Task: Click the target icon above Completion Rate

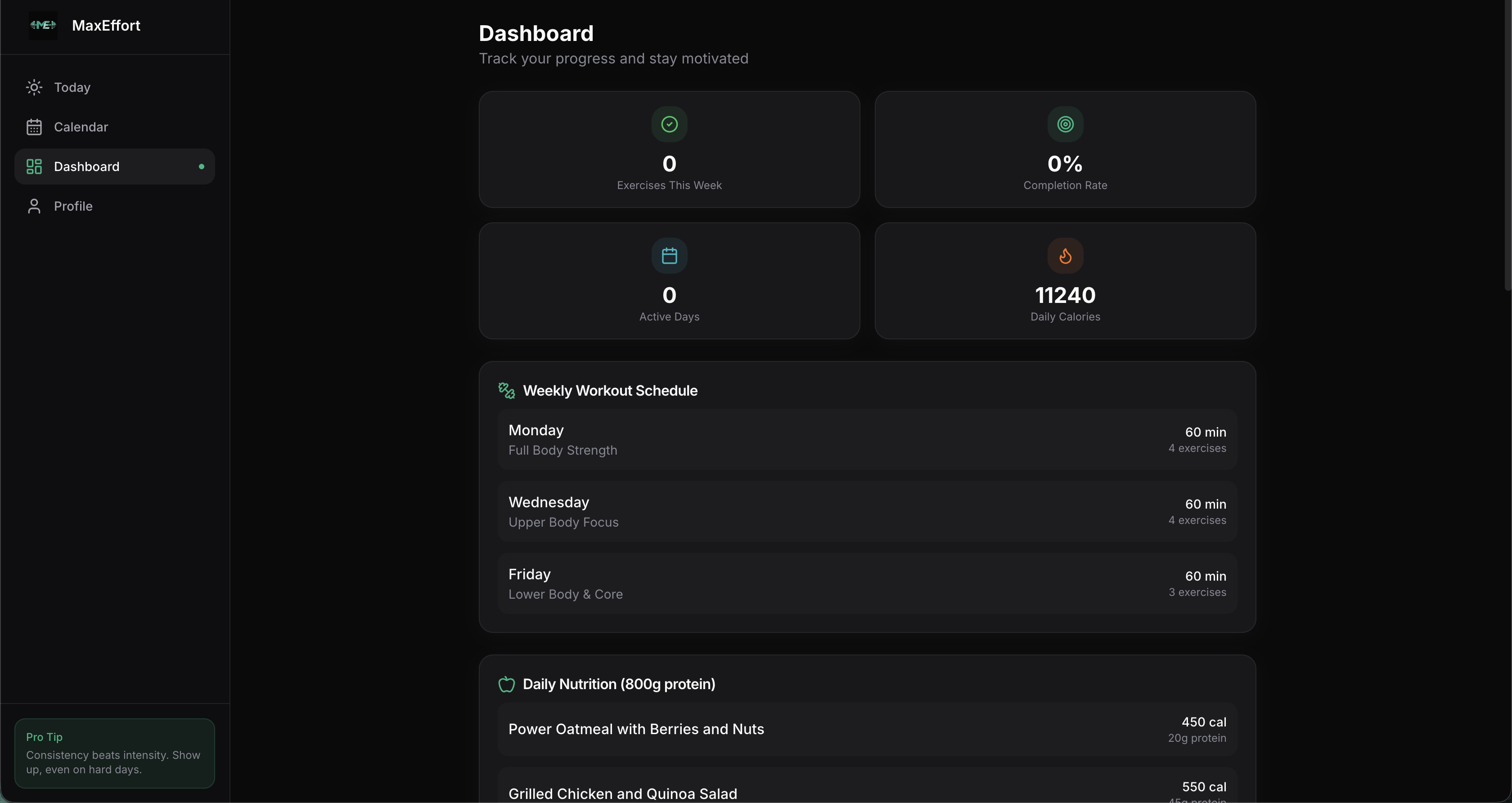Action: click(x=1065, y=124)
